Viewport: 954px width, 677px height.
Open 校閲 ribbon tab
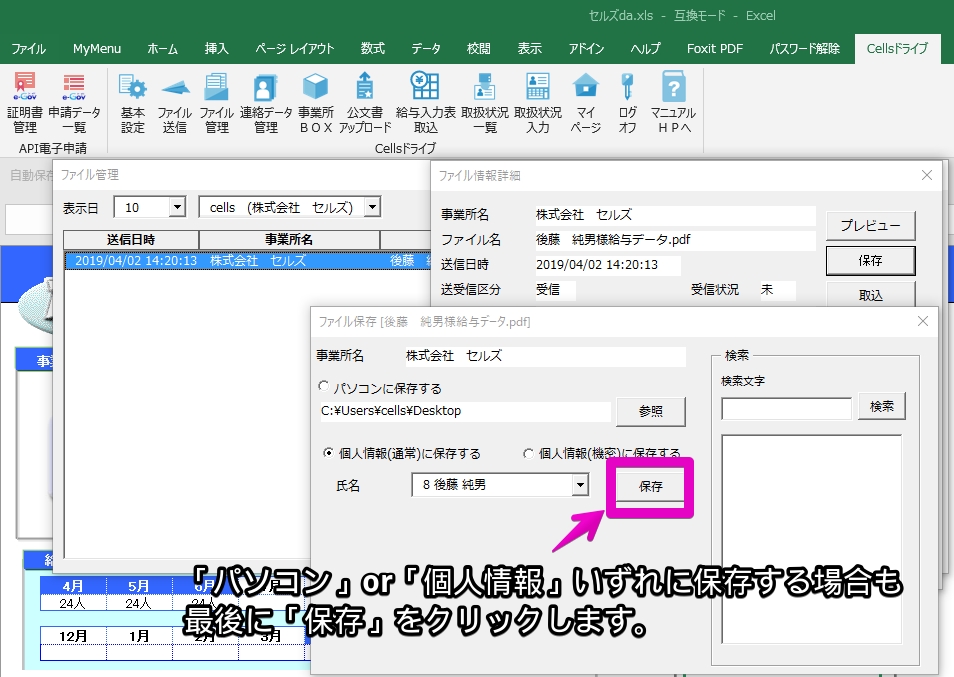tap(479, 49)
